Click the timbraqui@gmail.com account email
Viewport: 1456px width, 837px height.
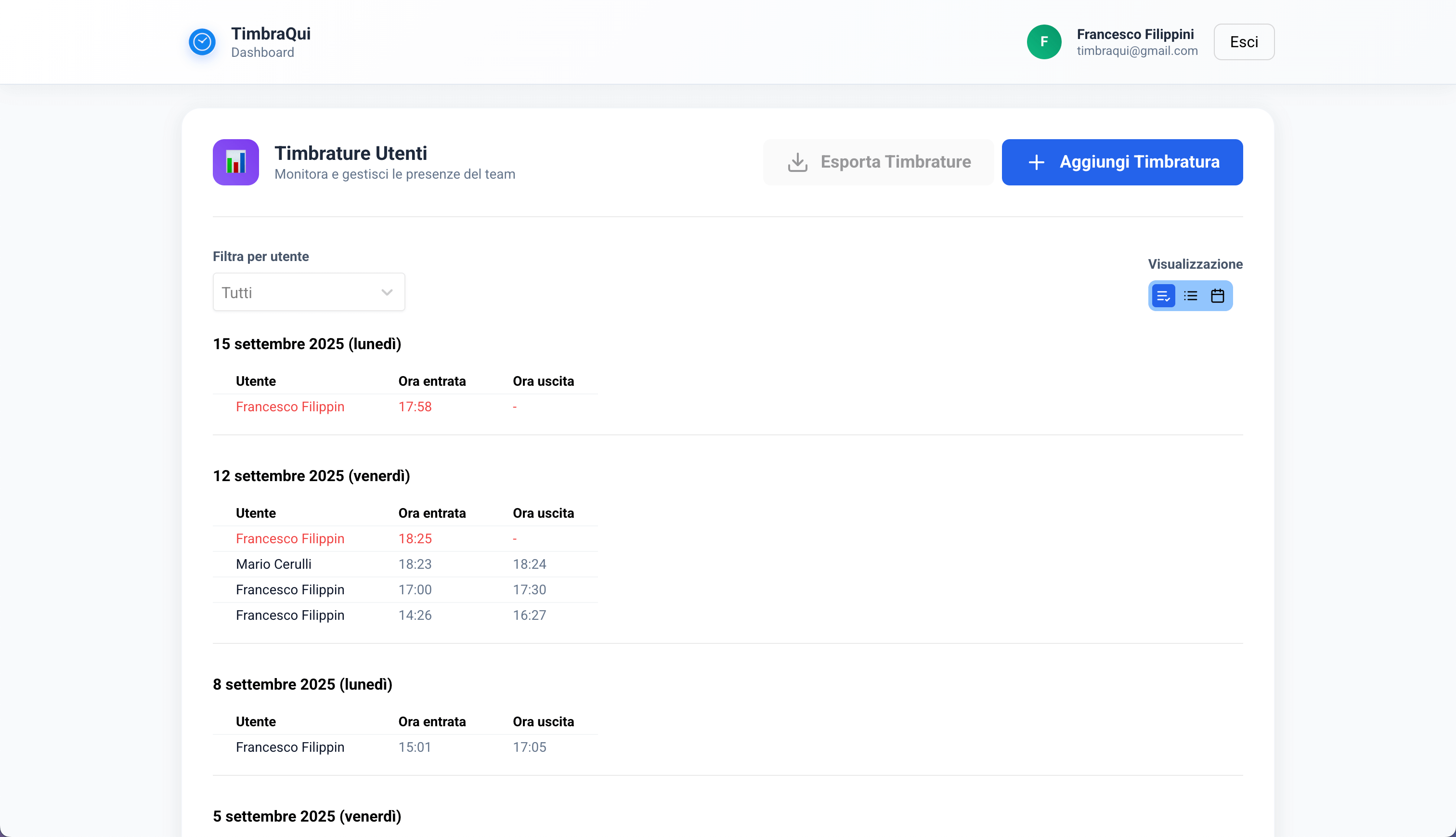pyautogui.click(x=1136, y=51)
